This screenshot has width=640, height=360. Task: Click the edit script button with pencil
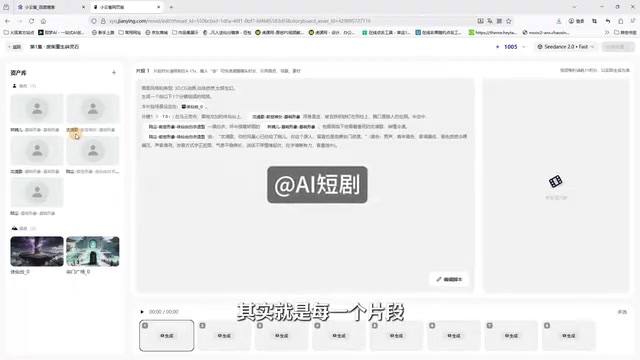coord(449,279)
